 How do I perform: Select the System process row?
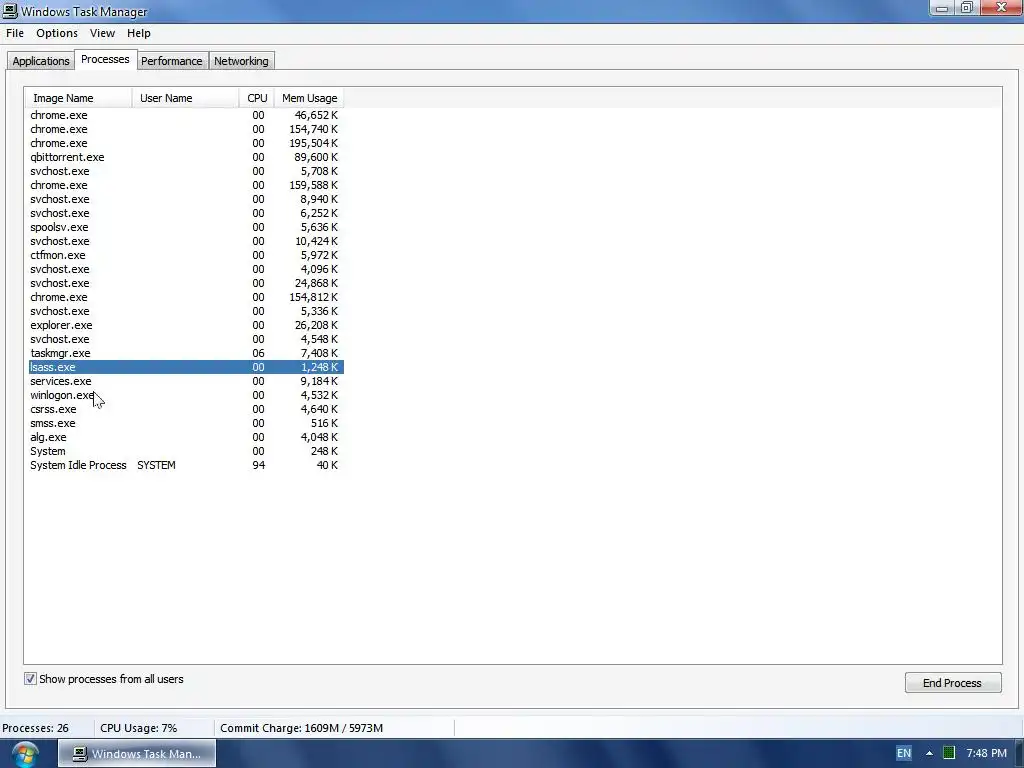(x=186, y=451)
